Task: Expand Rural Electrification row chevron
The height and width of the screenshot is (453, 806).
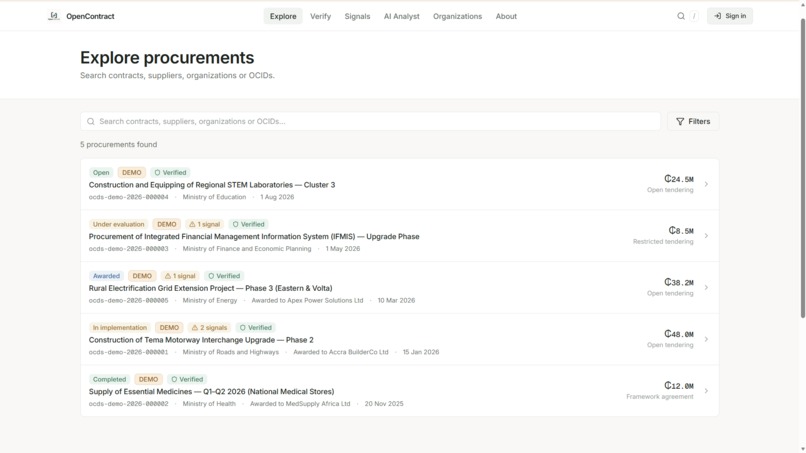Action: (706, 287)
